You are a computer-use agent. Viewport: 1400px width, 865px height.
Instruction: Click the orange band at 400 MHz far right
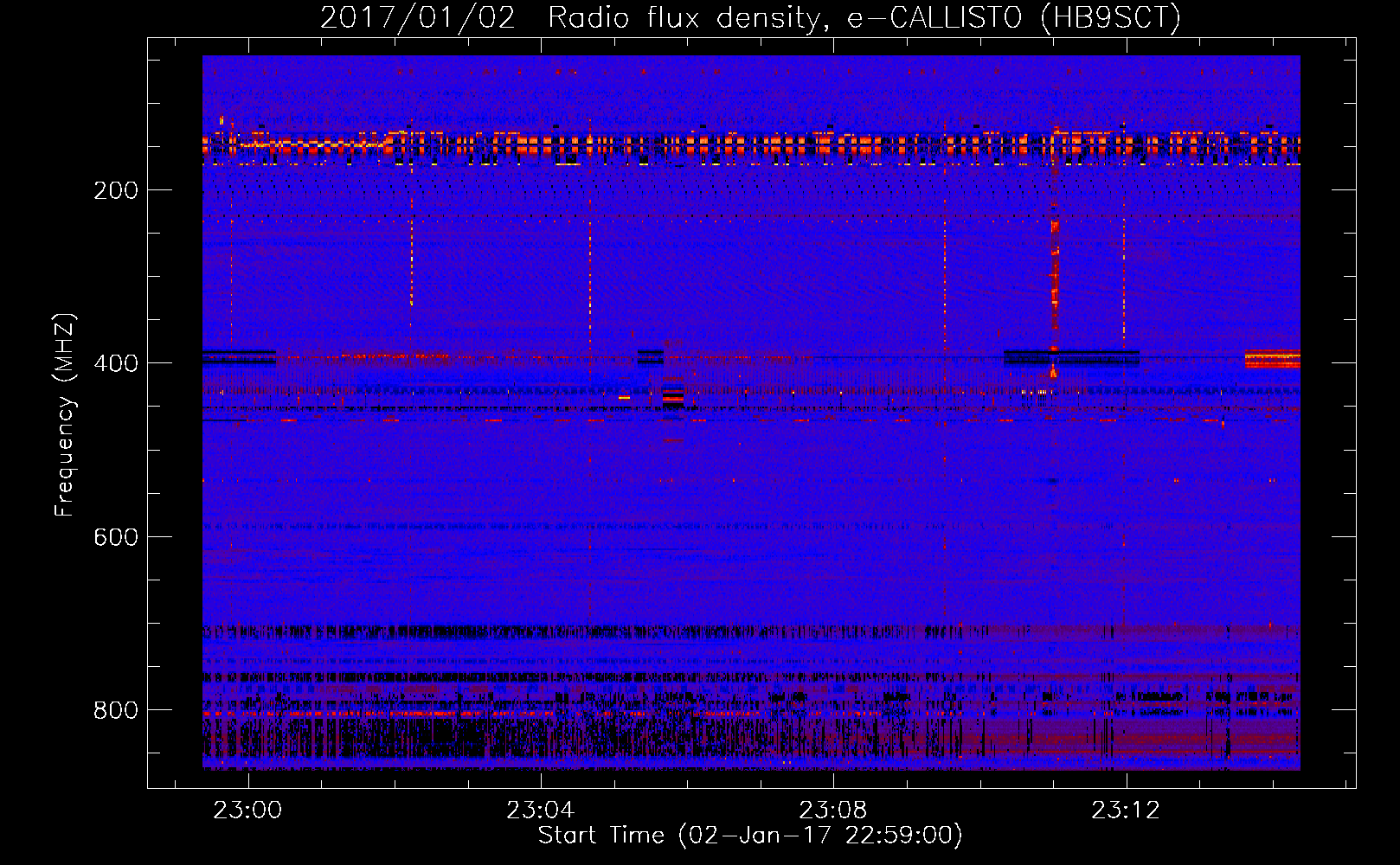(x=1272, y=359)
